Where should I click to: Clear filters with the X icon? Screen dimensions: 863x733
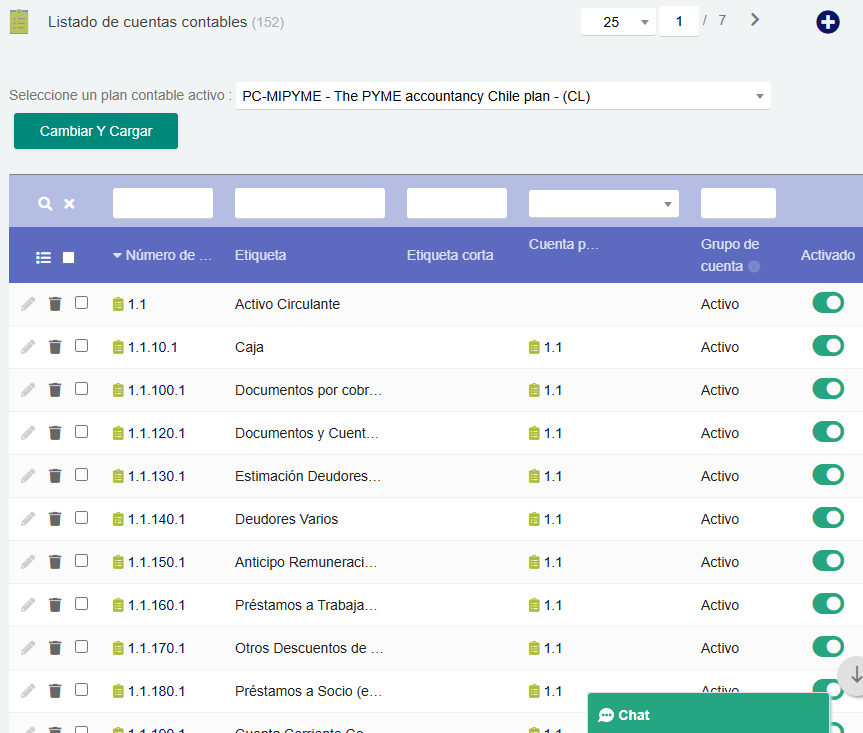coord(69,204)
